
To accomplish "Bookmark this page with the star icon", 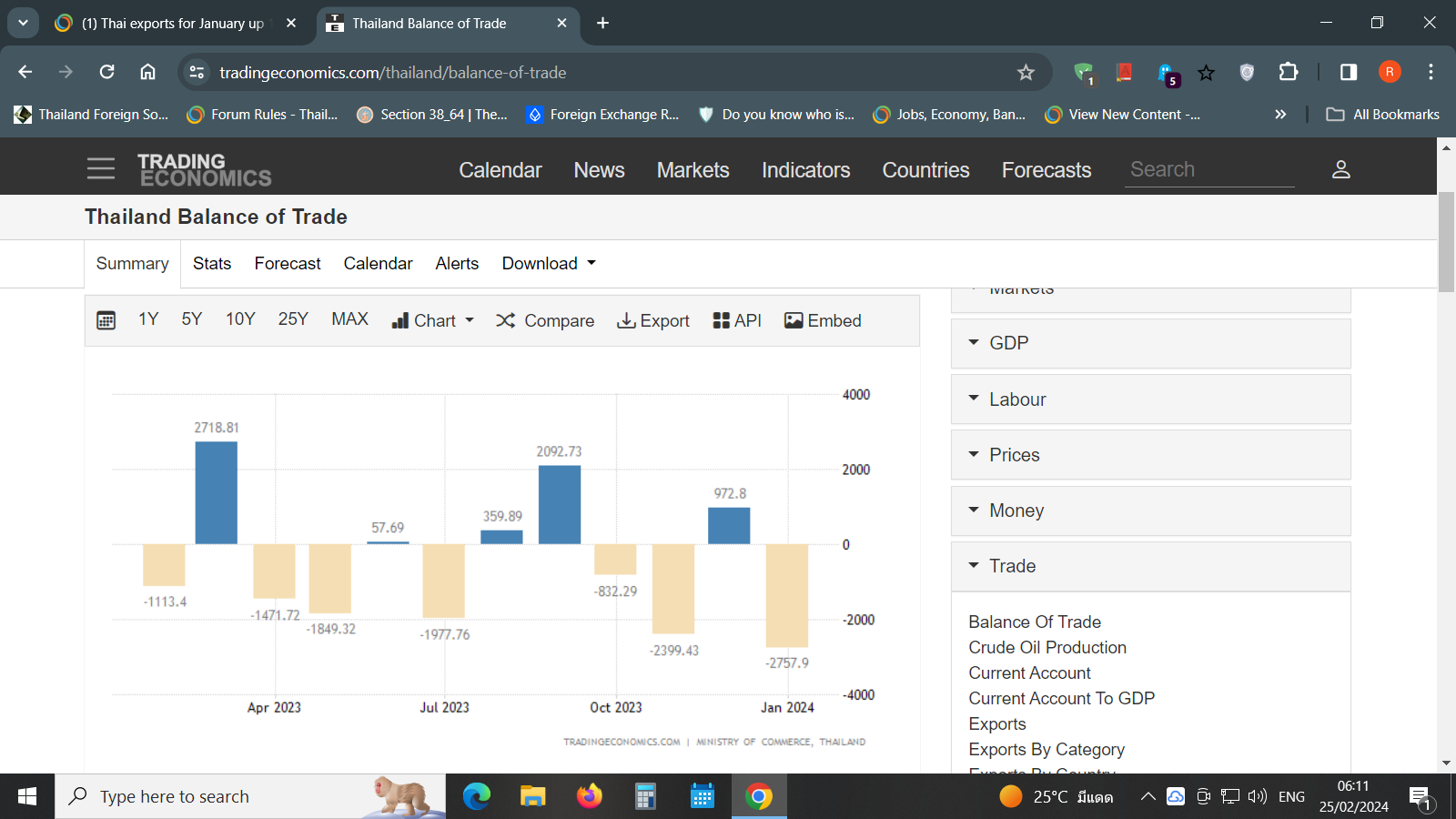I will click(x=1026, y=72).
